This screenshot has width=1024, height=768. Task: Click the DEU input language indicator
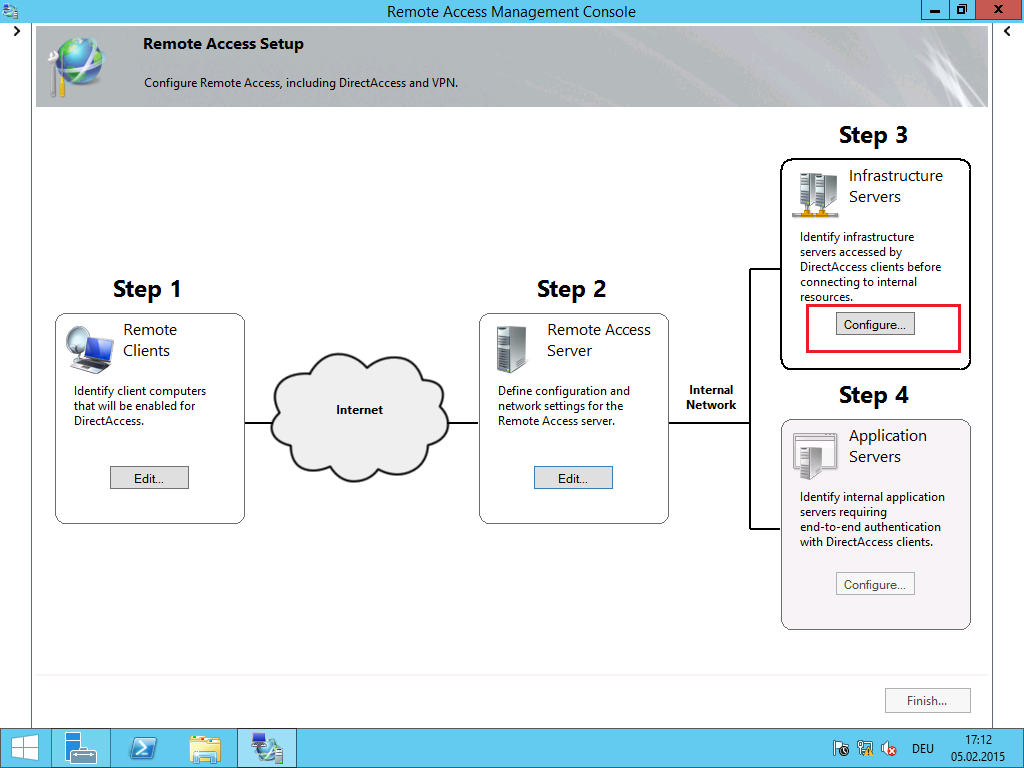(x=923, y=748)
